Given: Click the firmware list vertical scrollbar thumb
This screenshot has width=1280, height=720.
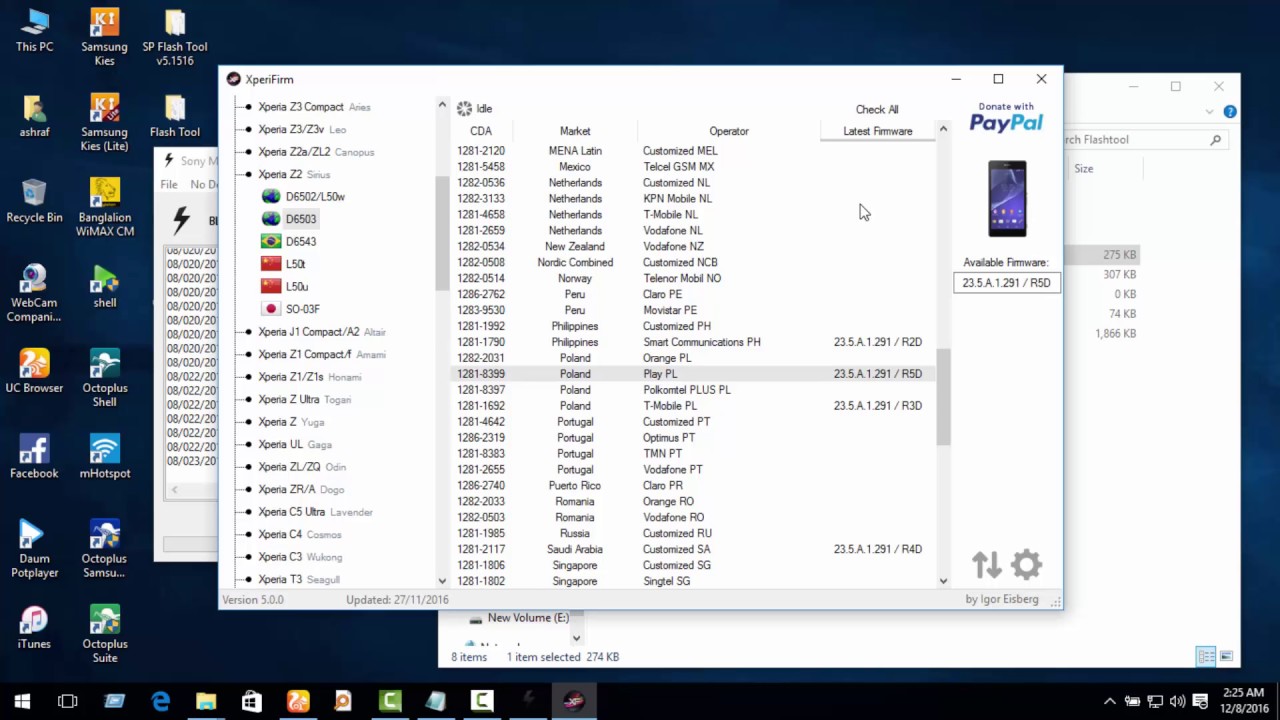Looking at the screenshot, I should coord(942,396).
